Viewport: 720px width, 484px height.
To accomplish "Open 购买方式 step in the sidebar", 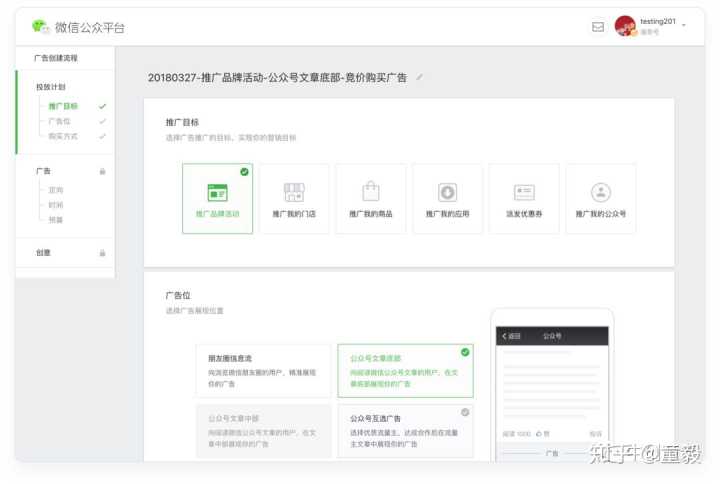I will (x=63, y=136).
